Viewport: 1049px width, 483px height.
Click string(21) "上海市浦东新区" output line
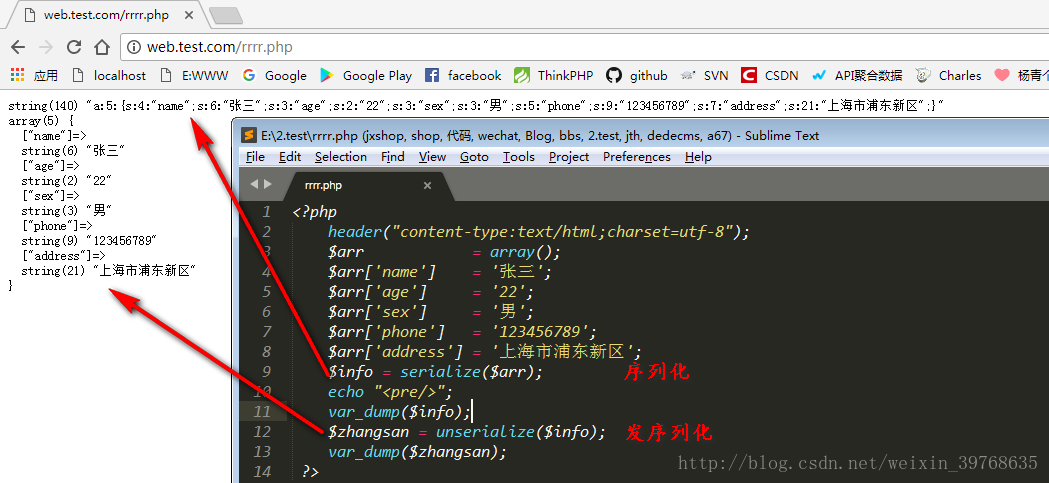(x=108, y=270)
